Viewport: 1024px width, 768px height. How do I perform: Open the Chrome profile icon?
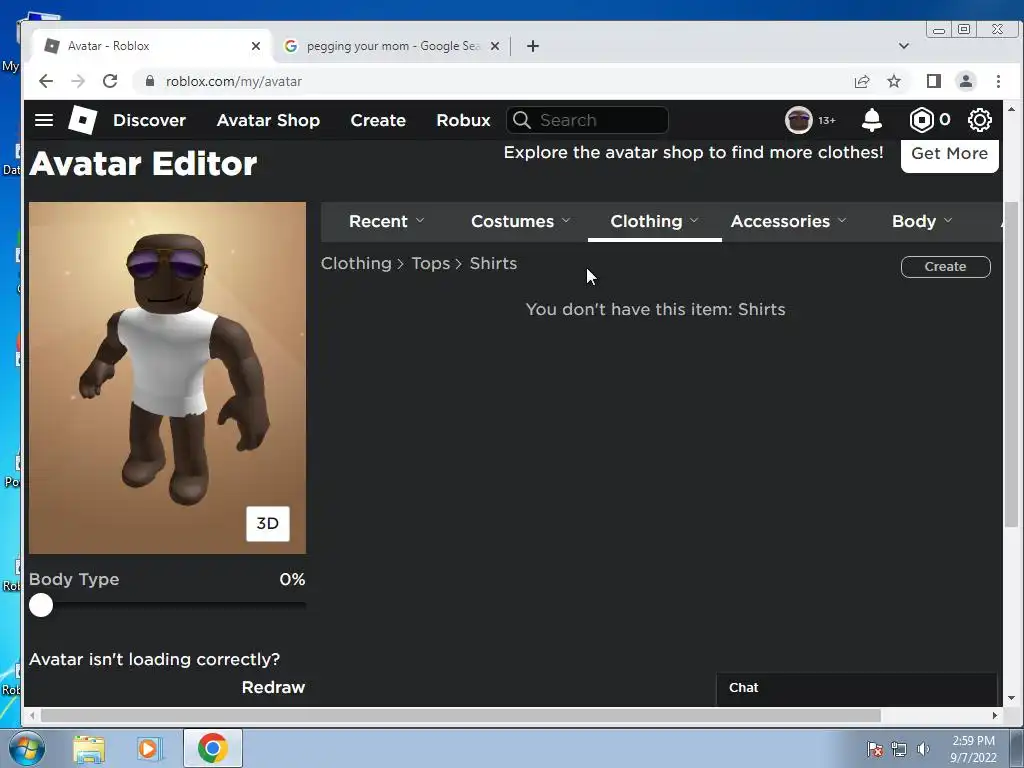coord(966,81)
